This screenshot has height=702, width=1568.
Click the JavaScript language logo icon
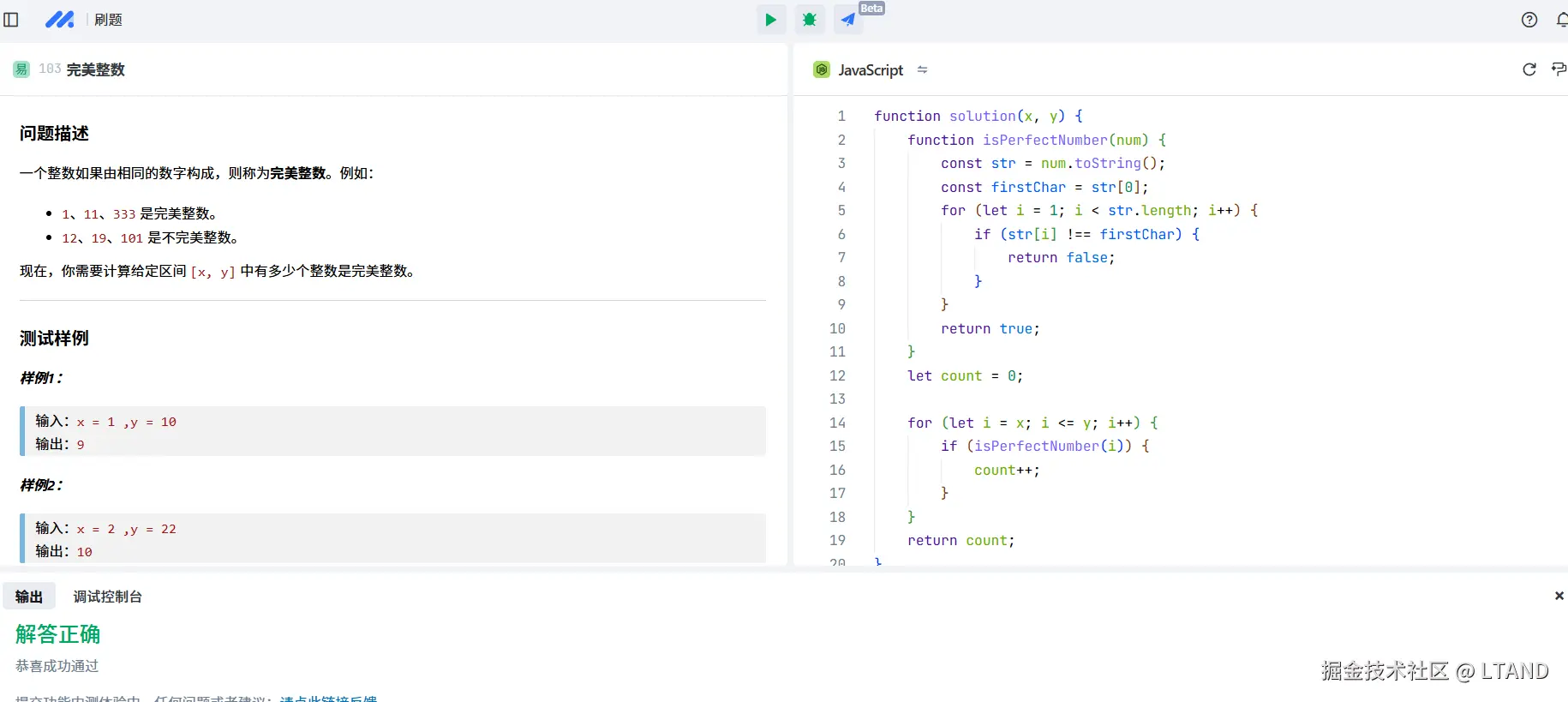(x=822, y=69)
